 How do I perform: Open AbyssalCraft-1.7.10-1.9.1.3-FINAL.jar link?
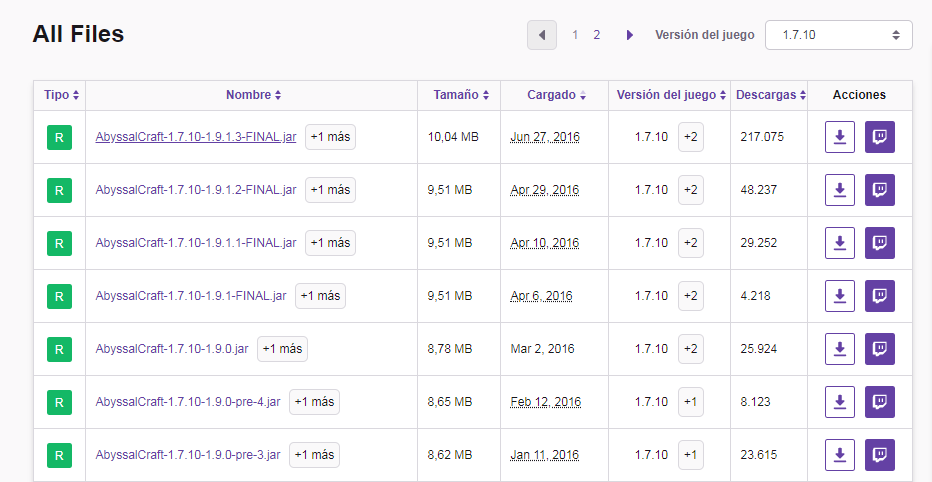pyautogui.click(x=196, y=137)
